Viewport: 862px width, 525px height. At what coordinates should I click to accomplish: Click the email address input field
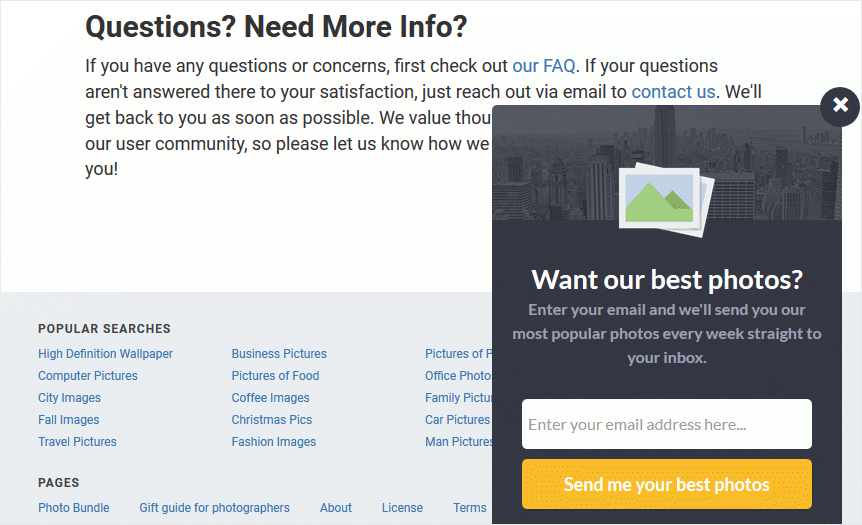pyautogui.click(x=666, y=424)
